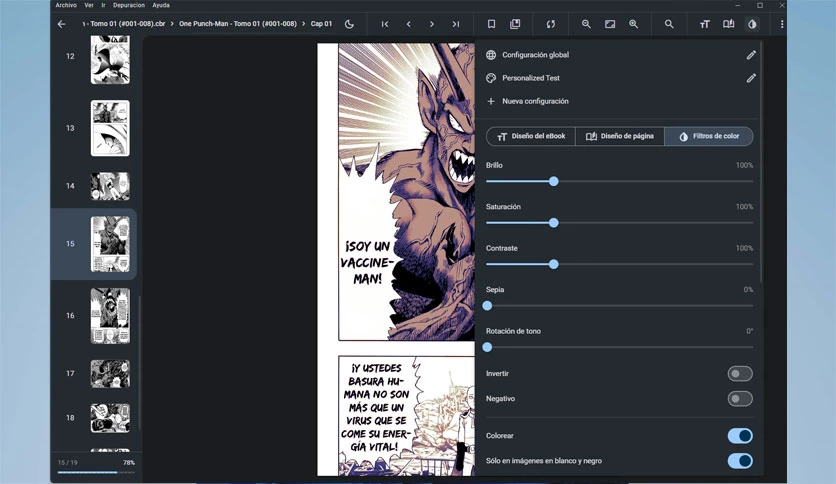Open color filters icon in toolbar
The image size is (836, 484).
coord(752,24)
